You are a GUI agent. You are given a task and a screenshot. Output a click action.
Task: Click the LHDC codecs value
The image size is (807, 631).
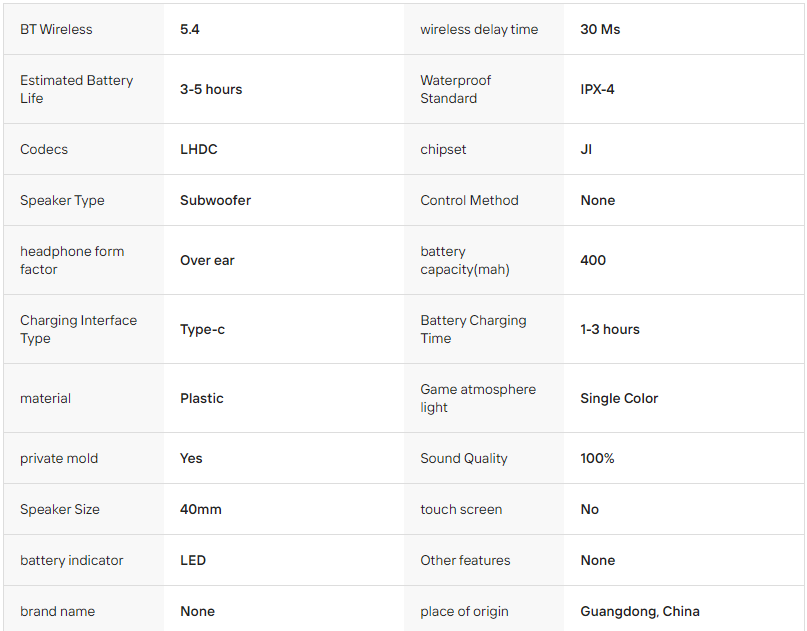199,149
